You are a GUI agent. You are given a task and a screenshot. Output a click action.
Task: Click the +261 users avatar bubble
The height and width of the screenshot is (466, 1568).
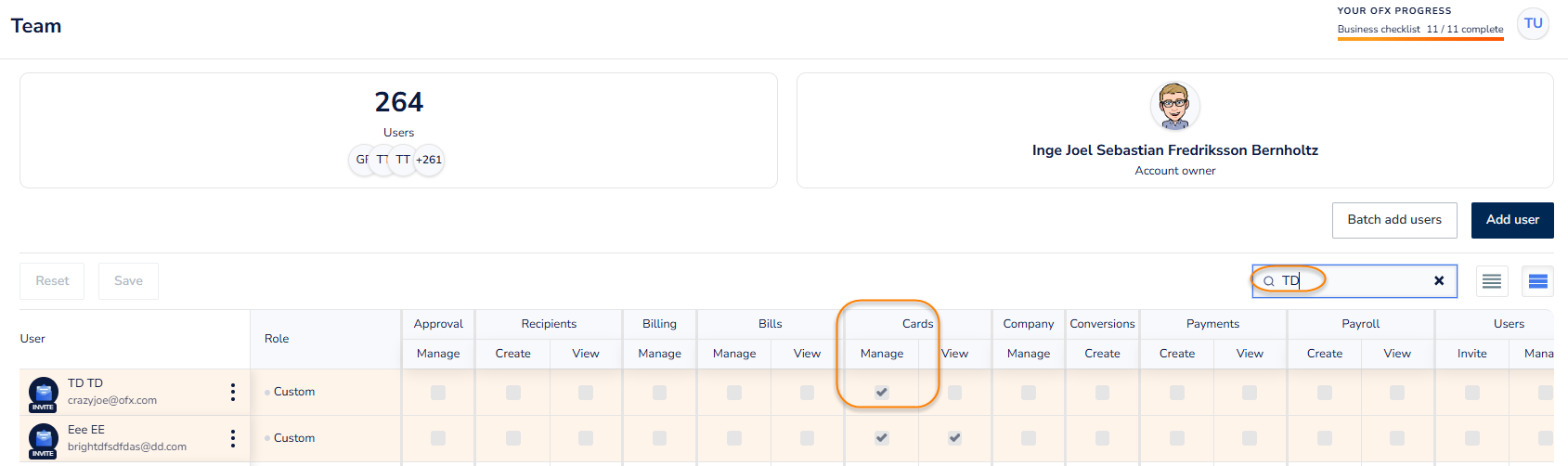click(x=428, y=160)
